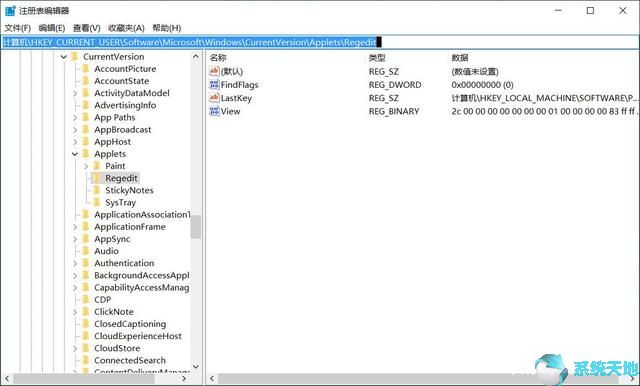Click the View binary value icon

pyautogui.click(x=214, y=111)
